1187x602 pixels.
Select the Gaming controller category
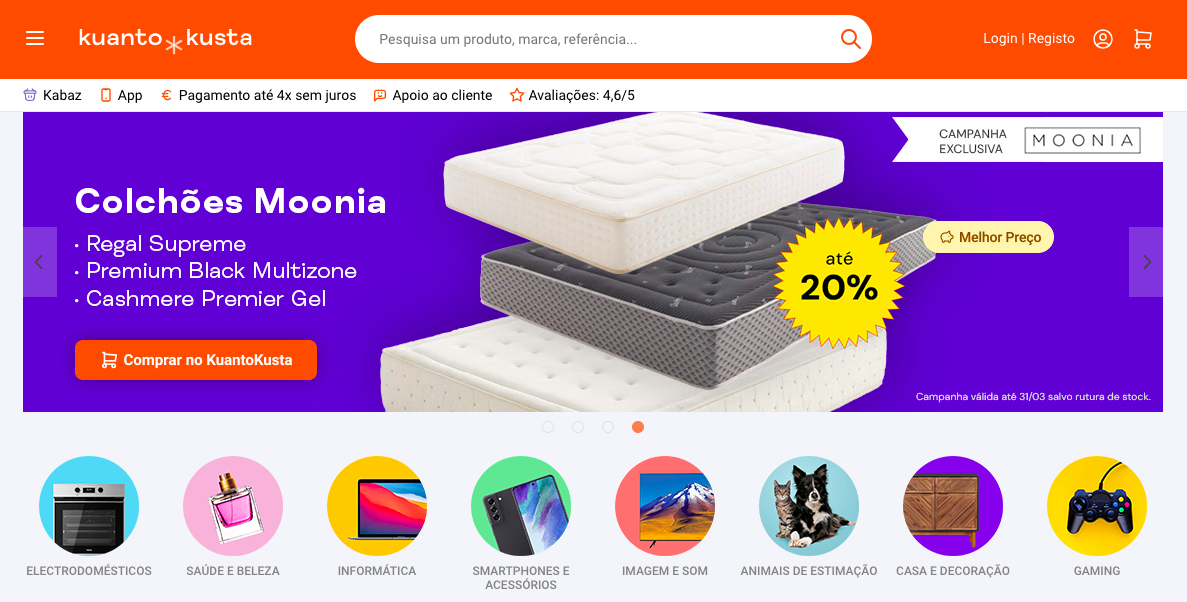pyautogui.click(x=1096, y=506)
